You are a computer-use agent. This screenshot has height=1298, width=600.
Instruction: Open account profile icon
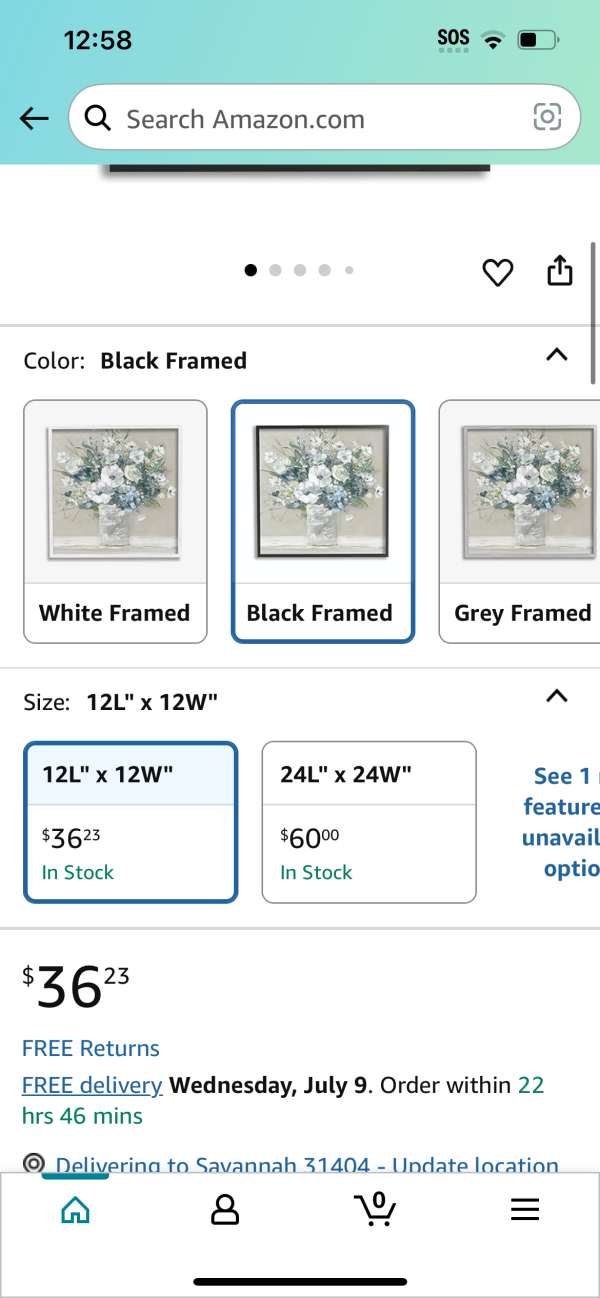(225, 1210)
